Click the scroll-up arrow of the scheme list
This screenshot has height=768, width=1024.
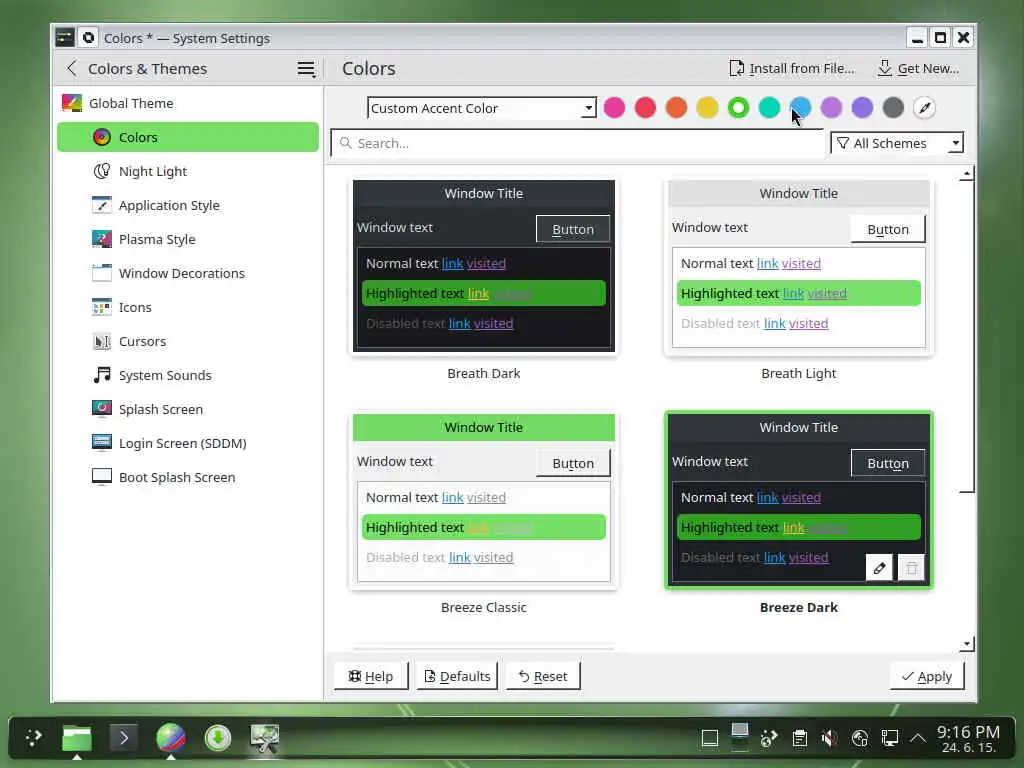tap(967, 174)
